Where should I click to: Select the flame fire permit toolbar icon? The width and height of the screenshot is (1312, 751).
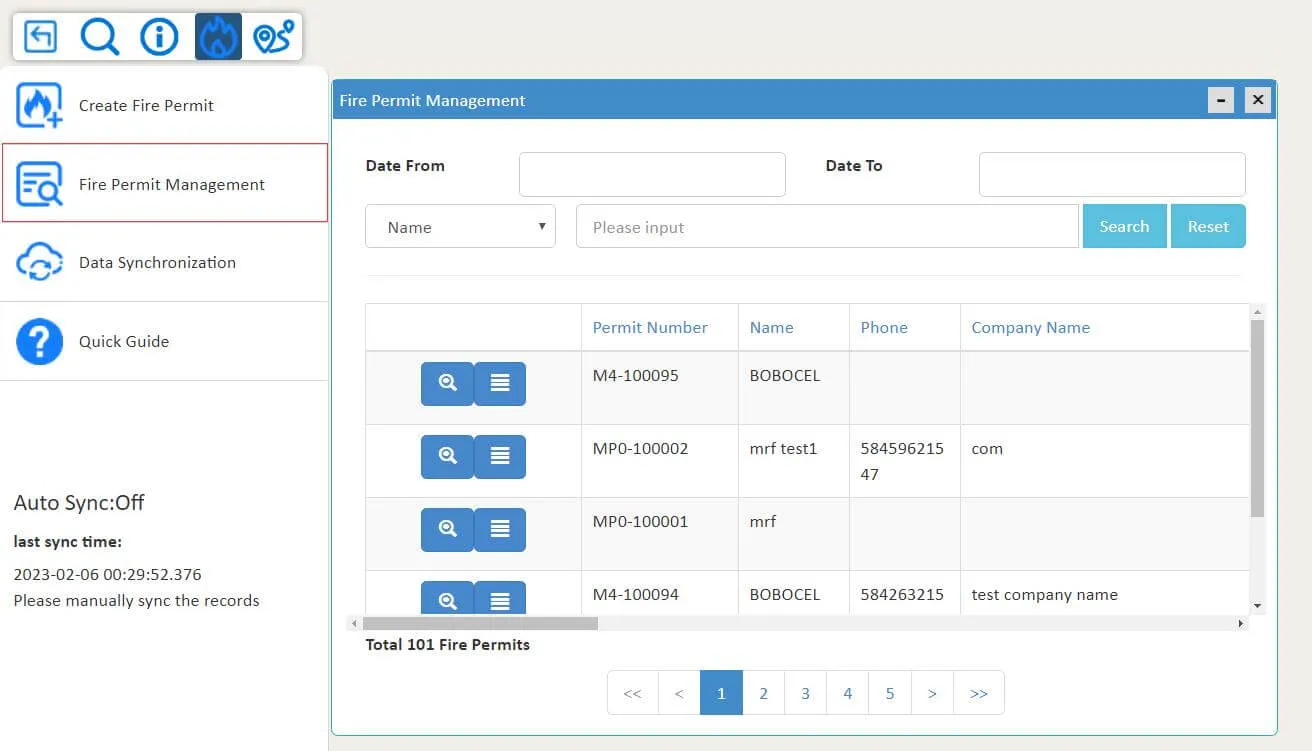[218, 37]
